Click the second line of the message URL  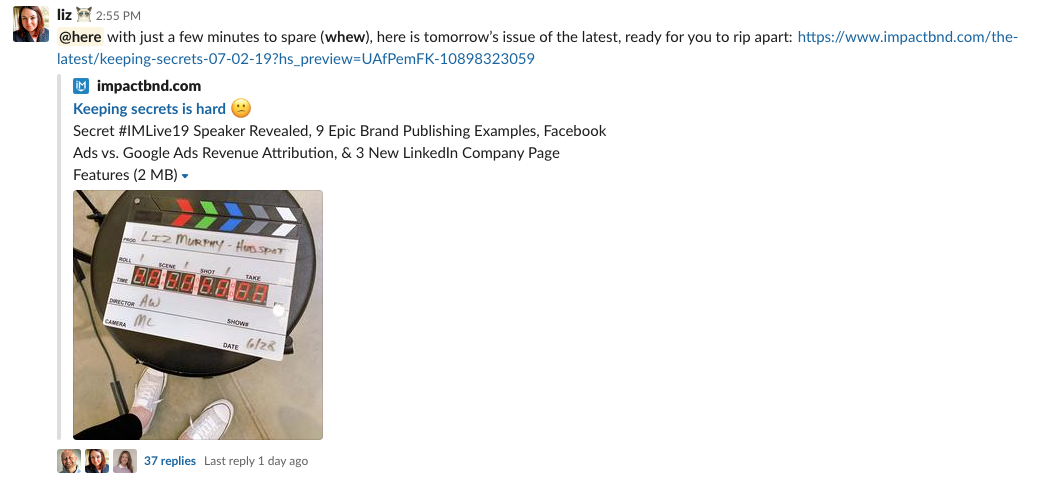pyautogui.click(x=296, y=59)
